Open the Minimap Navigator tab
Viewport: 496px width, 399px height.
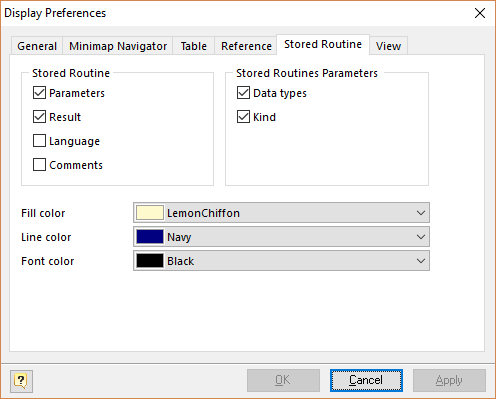click(118, 46)
